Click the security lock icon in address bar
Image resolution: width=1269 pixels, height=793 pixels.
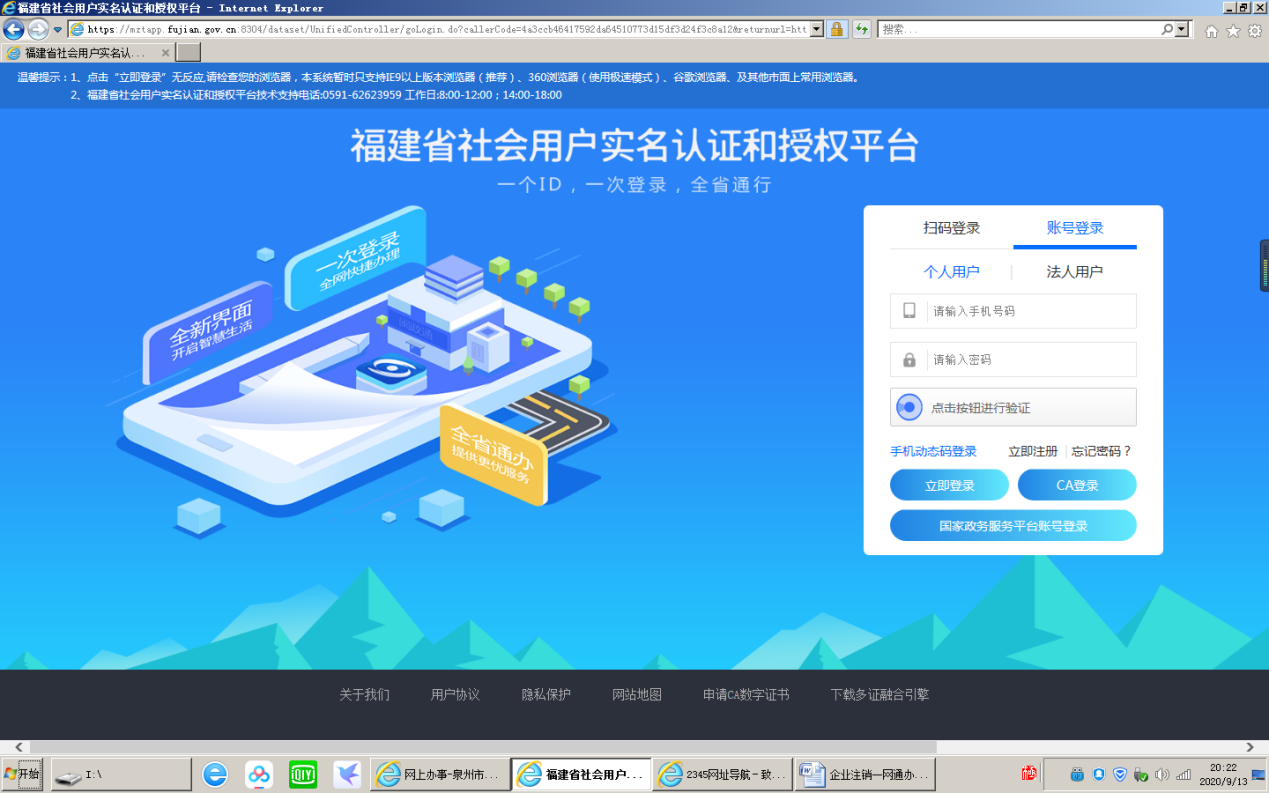pos(837,30)
